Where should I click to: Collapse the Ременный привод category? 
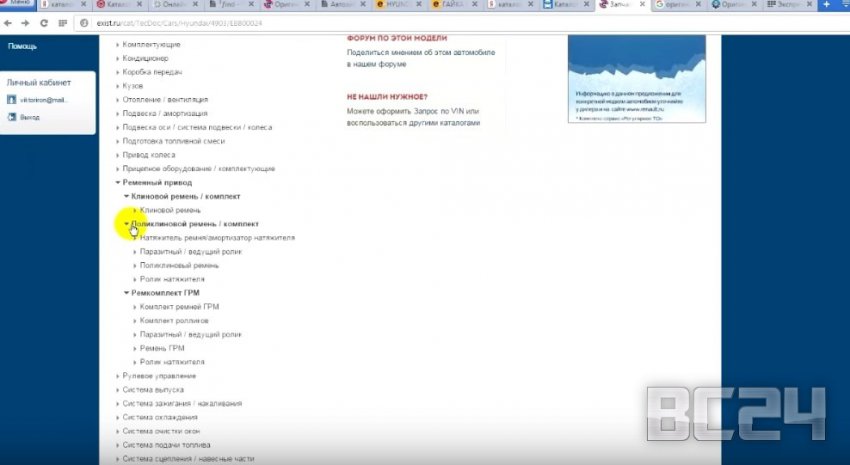click(x=118, y=183)
